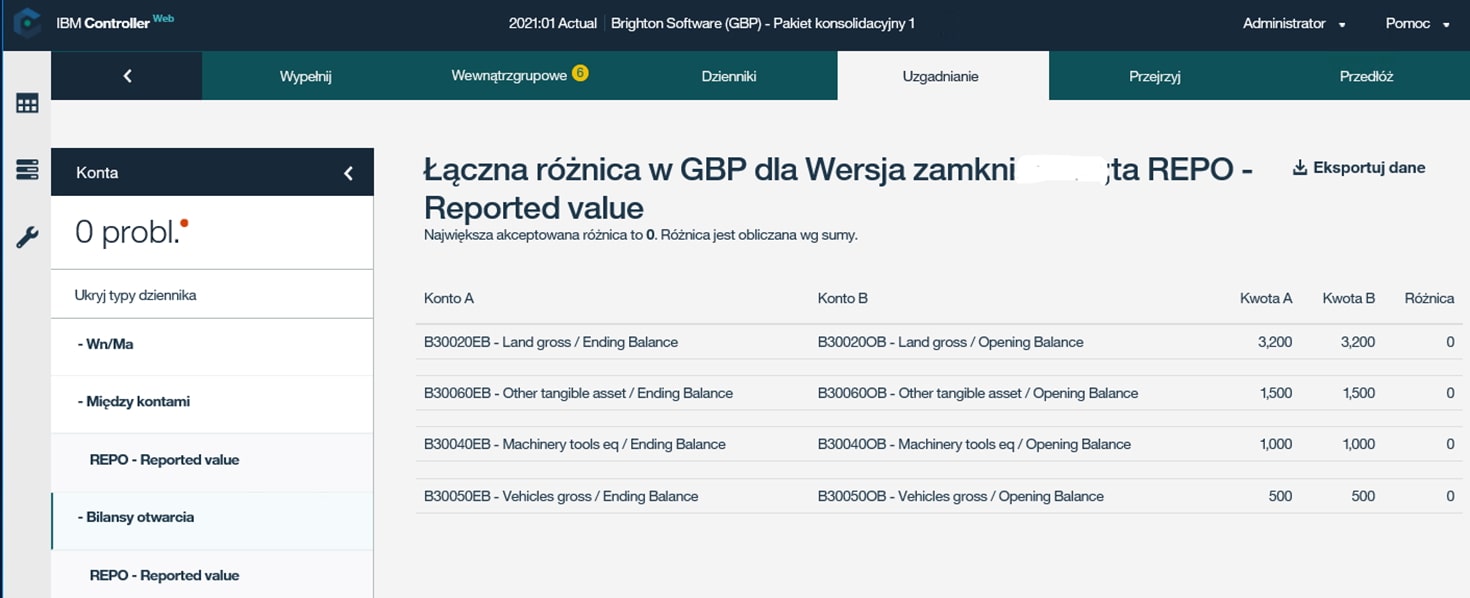Click Ukryj typy dziennika link

pos(135,295)
